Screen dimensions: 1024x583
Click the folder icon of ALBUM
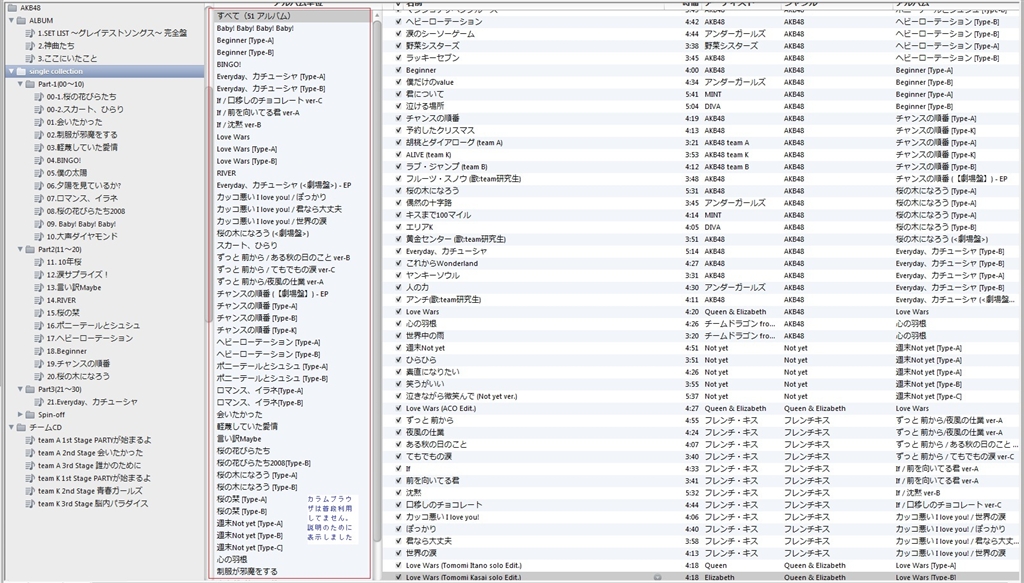coord(21,20)
